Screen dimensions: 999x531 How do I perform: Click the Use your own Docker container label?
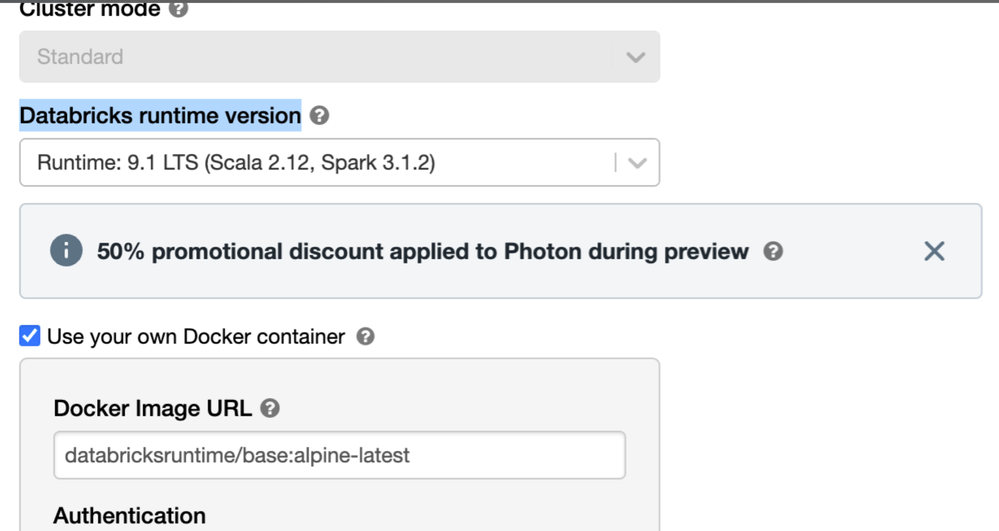[196, 337]
